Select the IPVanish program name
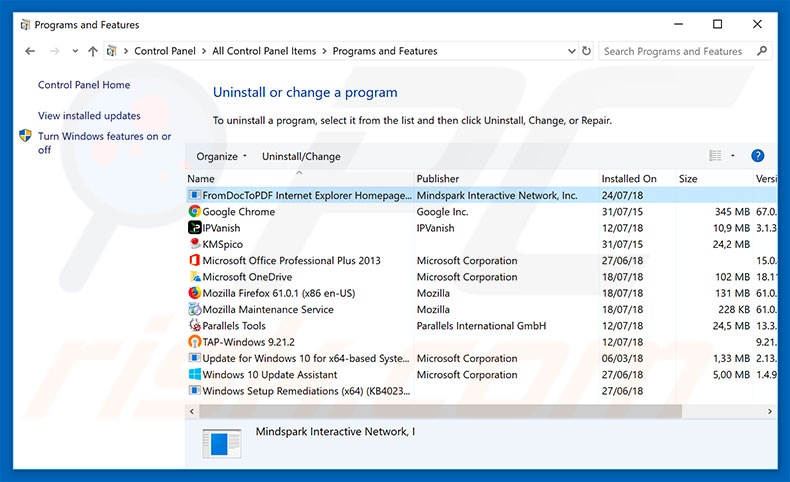The width and height of the screenshot is (790, 482). coord(221,228)
